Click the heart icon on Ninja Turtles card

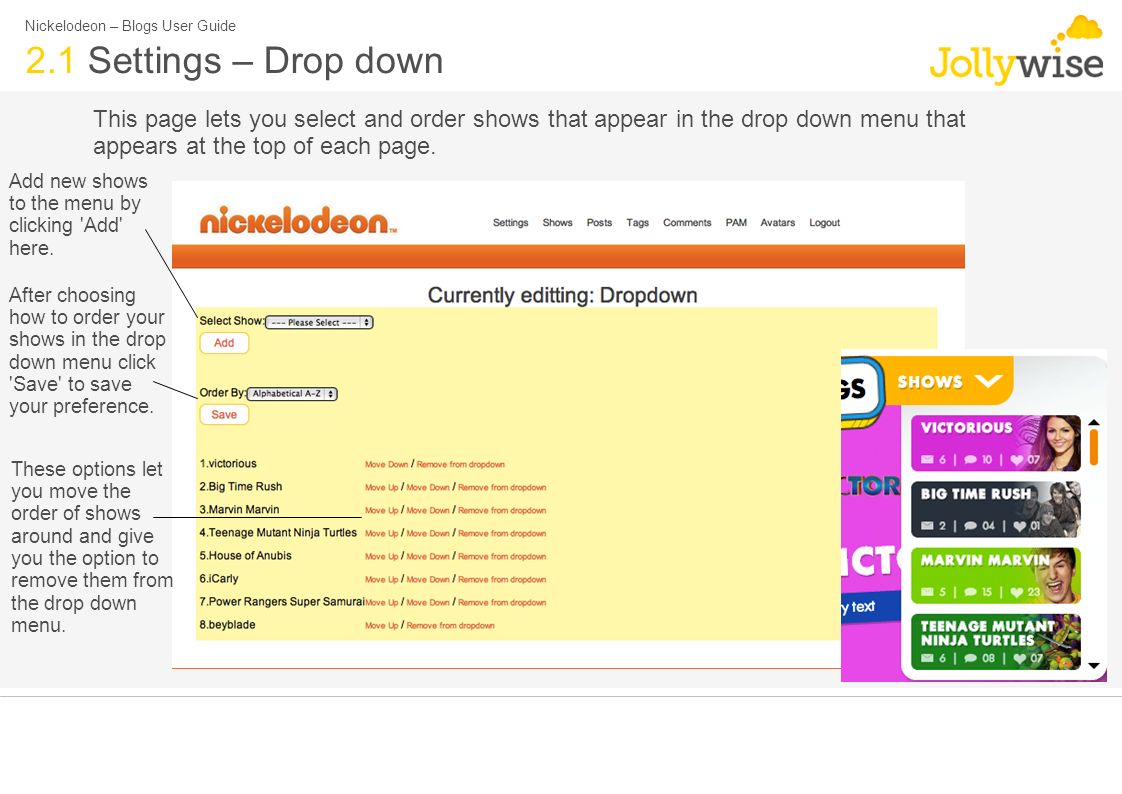(1020, 658)
